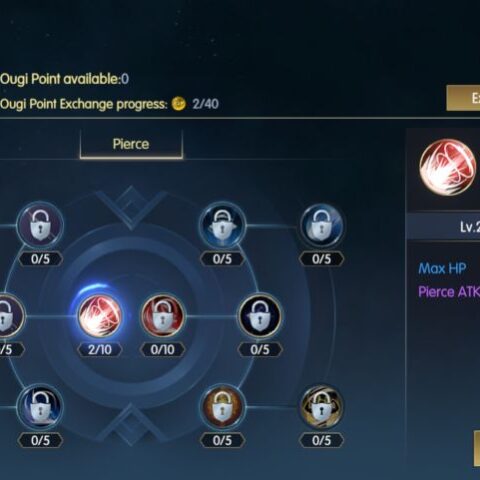Click the 2/10 level badge under red orb

100,349
